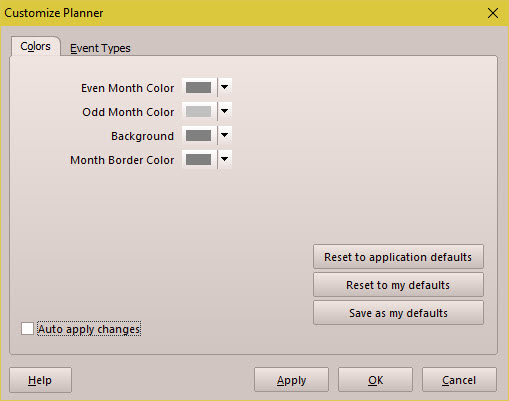Expand the Even Month Color dropdown arrow
Screen dimensions: 509x401
225,88
